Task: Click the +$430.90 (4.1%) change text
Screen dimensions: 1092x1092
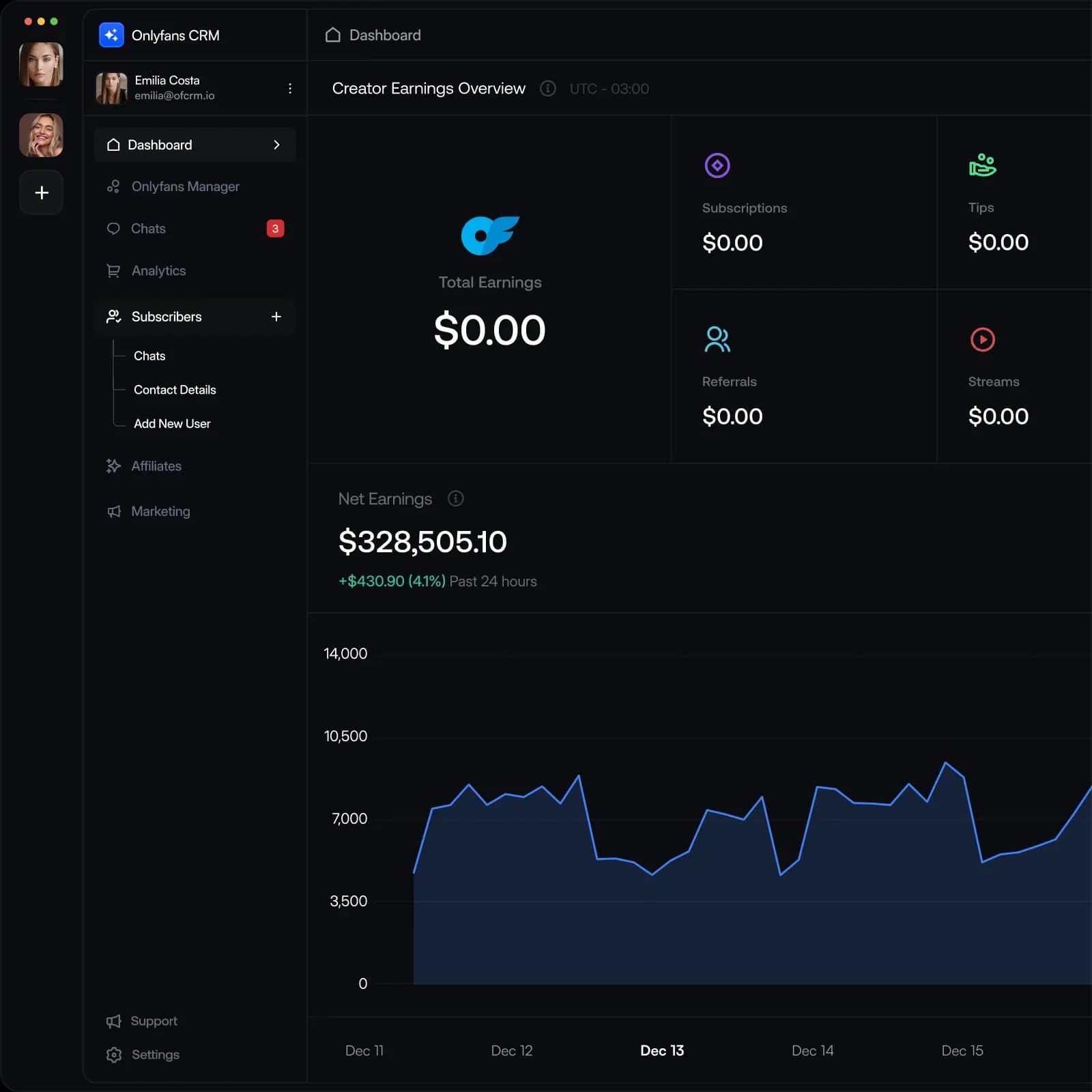Action: (x=392, y=581)
